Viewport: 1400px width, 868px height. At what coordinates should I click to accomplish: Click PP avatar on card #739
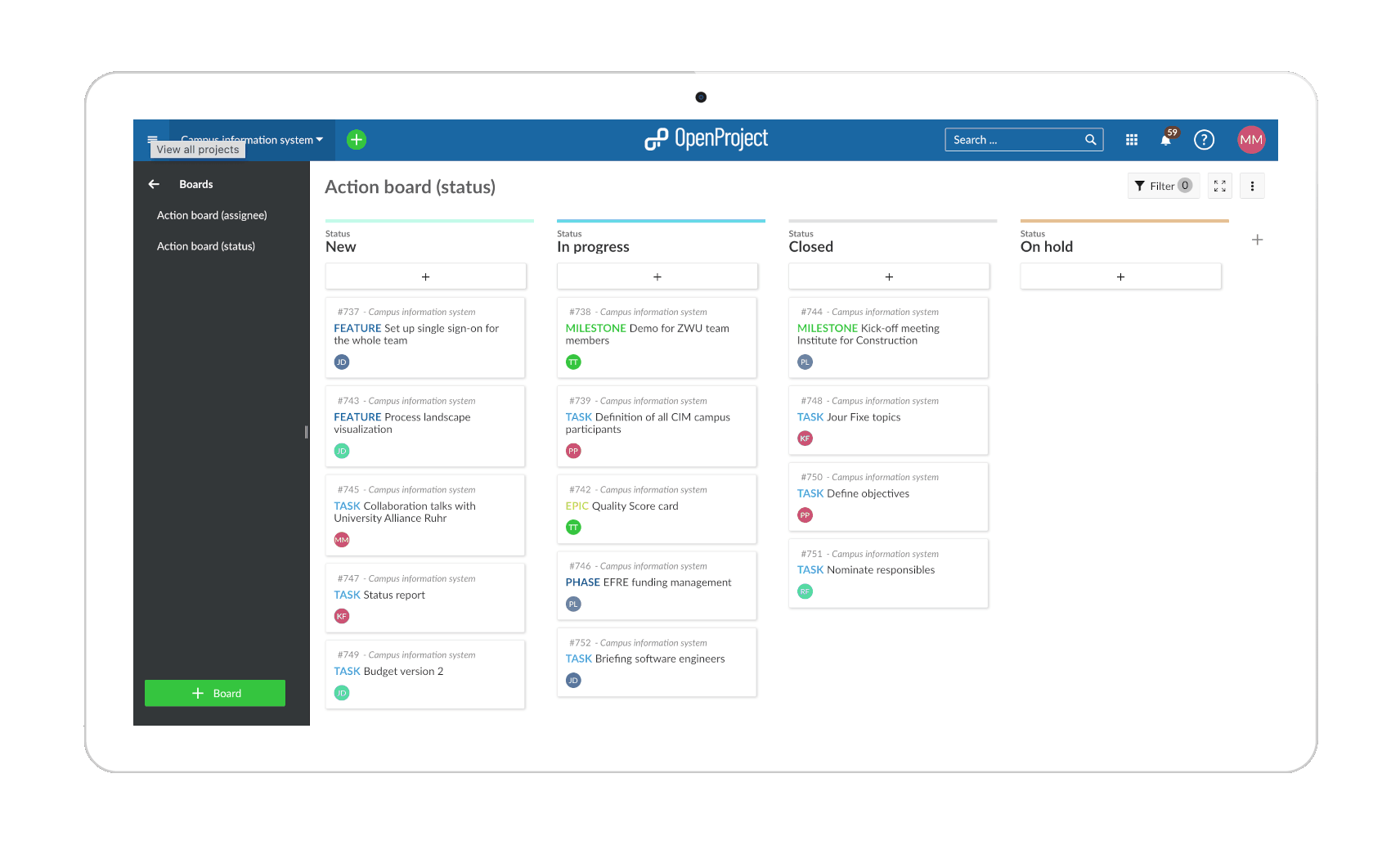pos(573,451)
